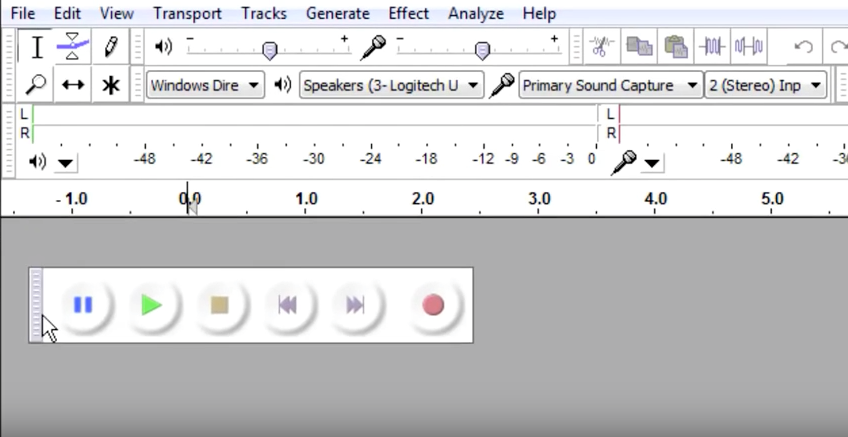Click the input volume slider thumb
The width and height of the screenshot is (848, 437).
pos(482,51)
